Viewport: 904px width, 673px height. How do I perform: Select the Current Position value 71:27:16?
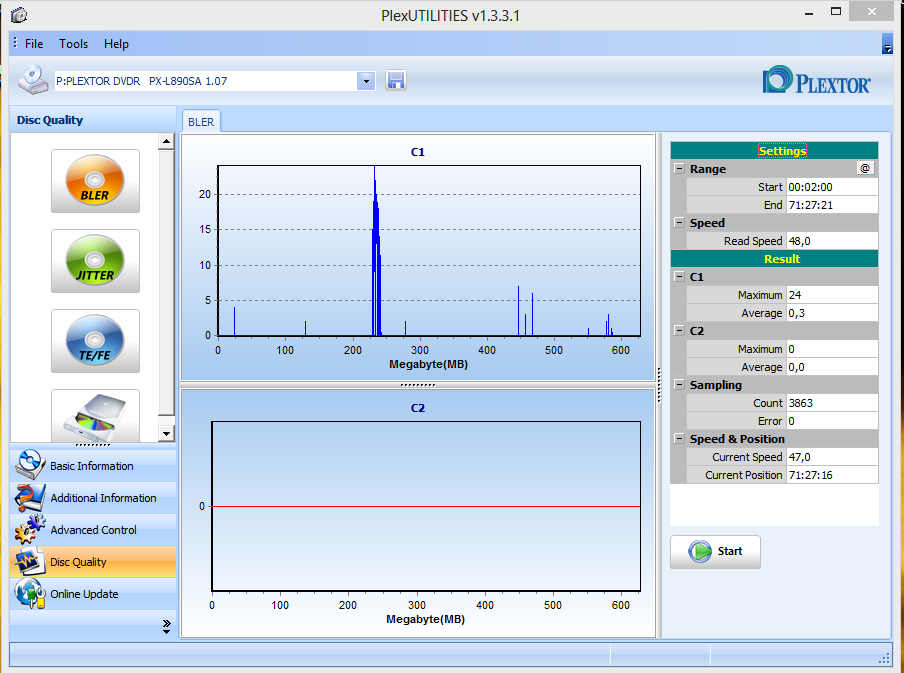tap(832, 475)
